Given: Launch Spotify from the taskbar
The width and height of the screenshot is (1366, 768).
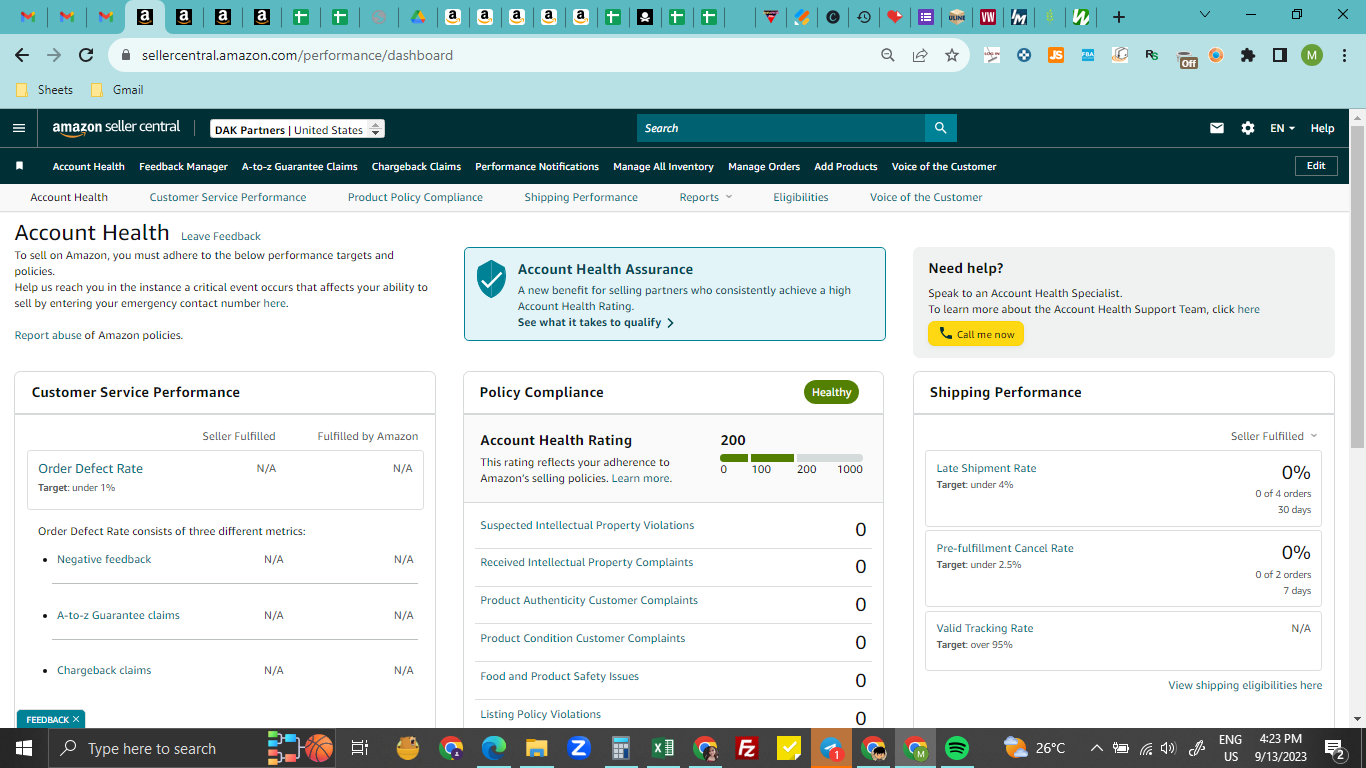Looking at the screenshot, I should click(x=957, y=748).
